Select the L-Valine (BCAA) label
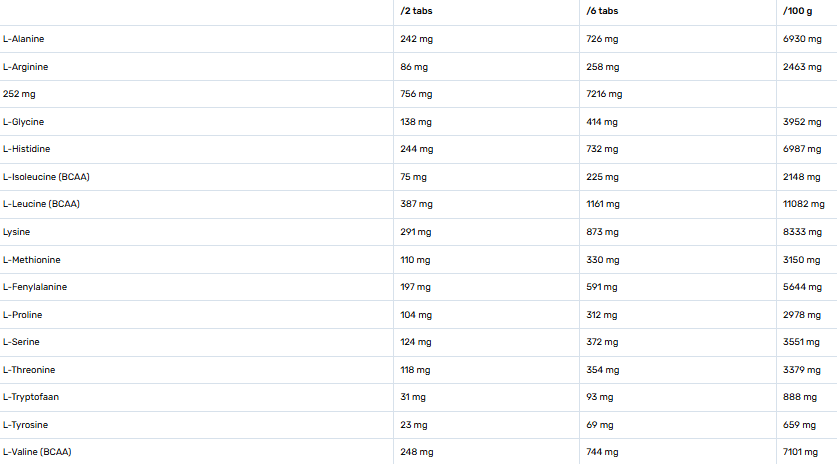The image size is (837, 464). pos(37,452)
